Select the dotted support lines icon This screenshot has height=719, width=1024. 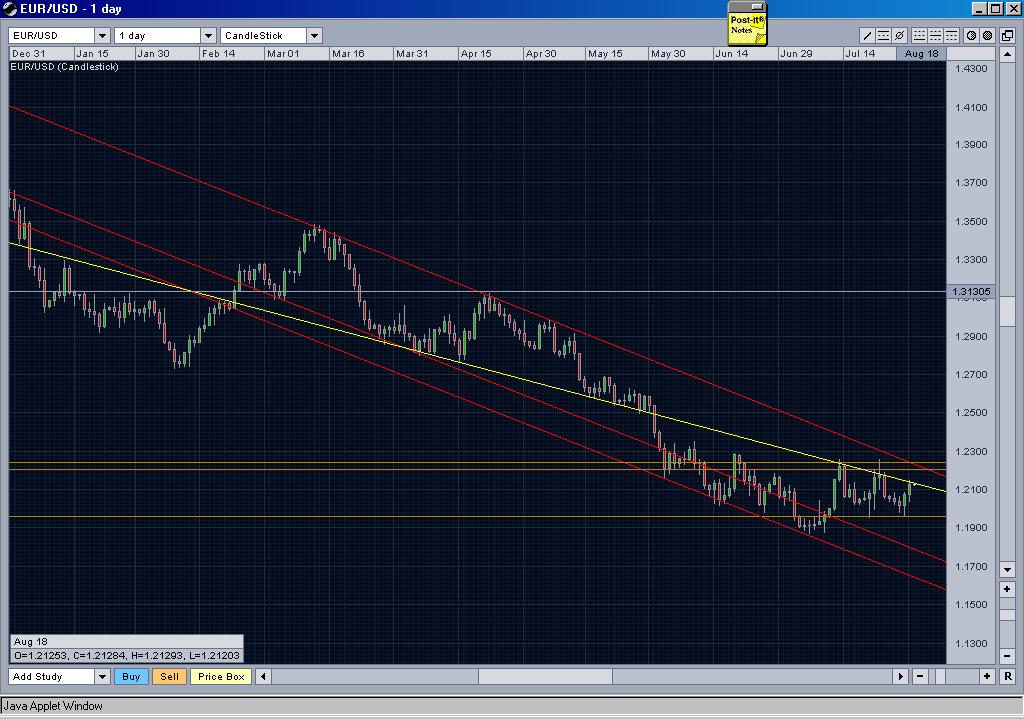pyautogui.click(x=919, y=35)
